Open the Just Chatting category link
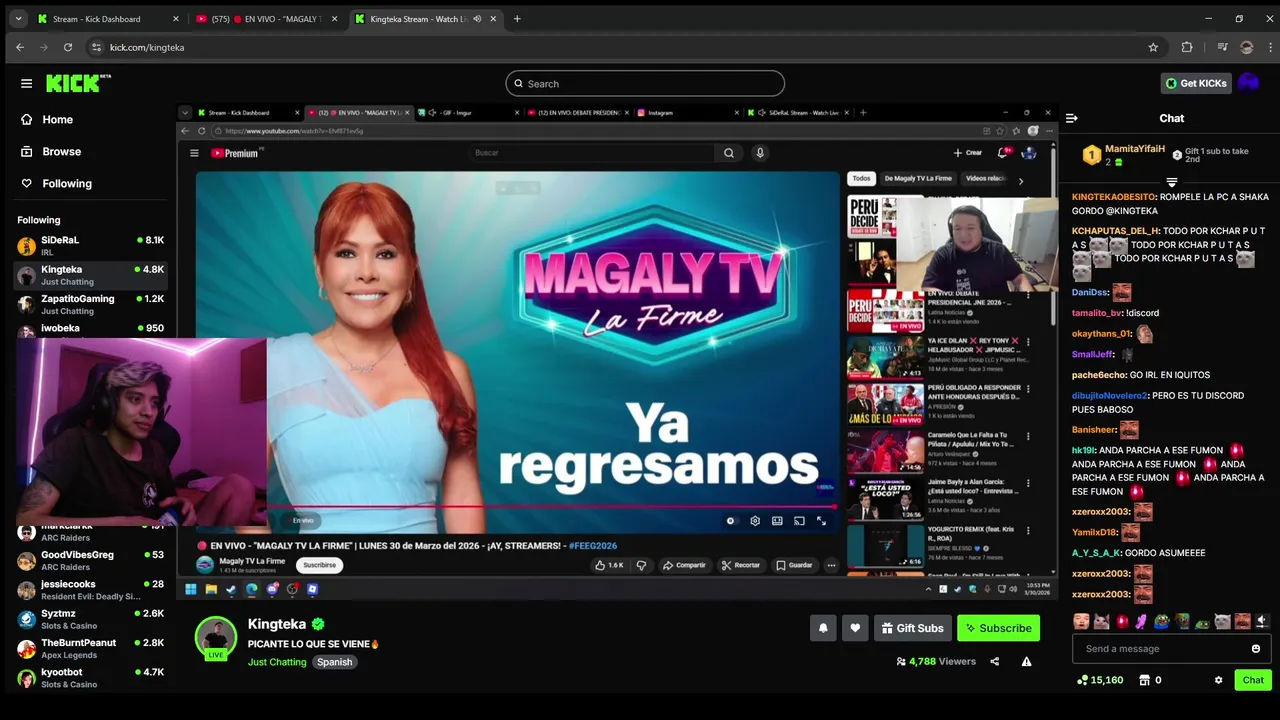The height and width of the screenshot is (720, 1280). point(277,662)
